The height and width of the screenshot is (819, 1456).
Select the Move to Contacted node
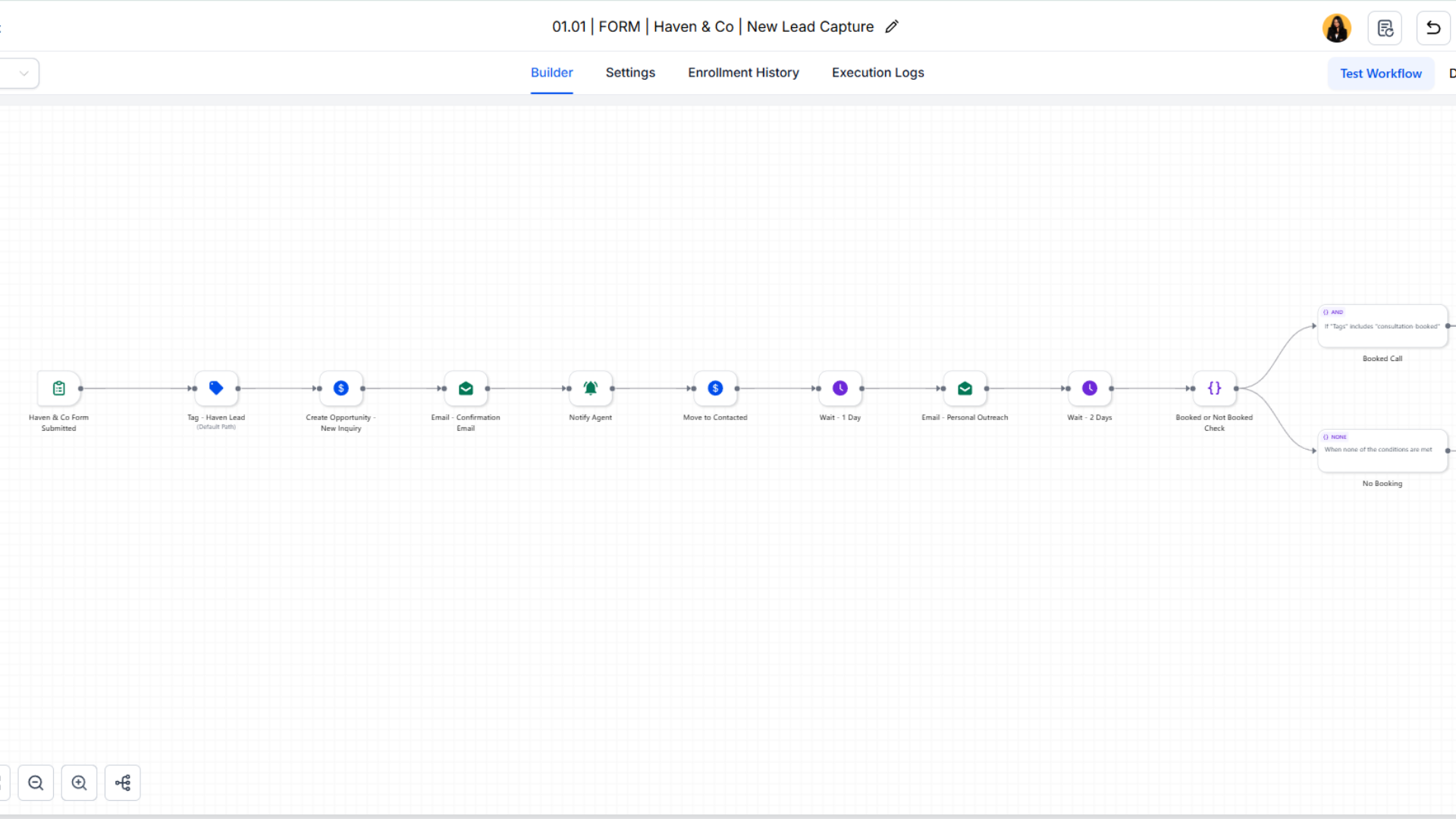point(715,388)
